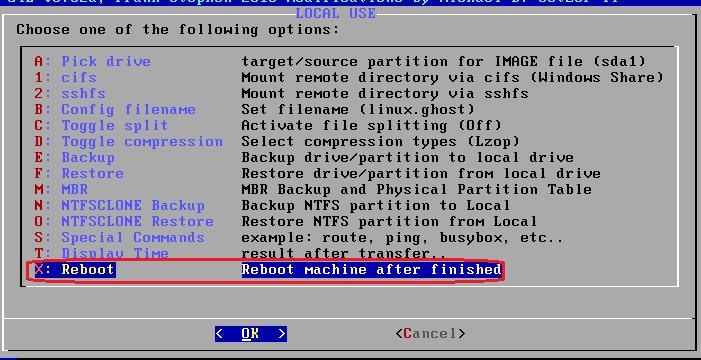
Task: Choose the '1: cifs' mount option
Action: click(x=65, y=77)
